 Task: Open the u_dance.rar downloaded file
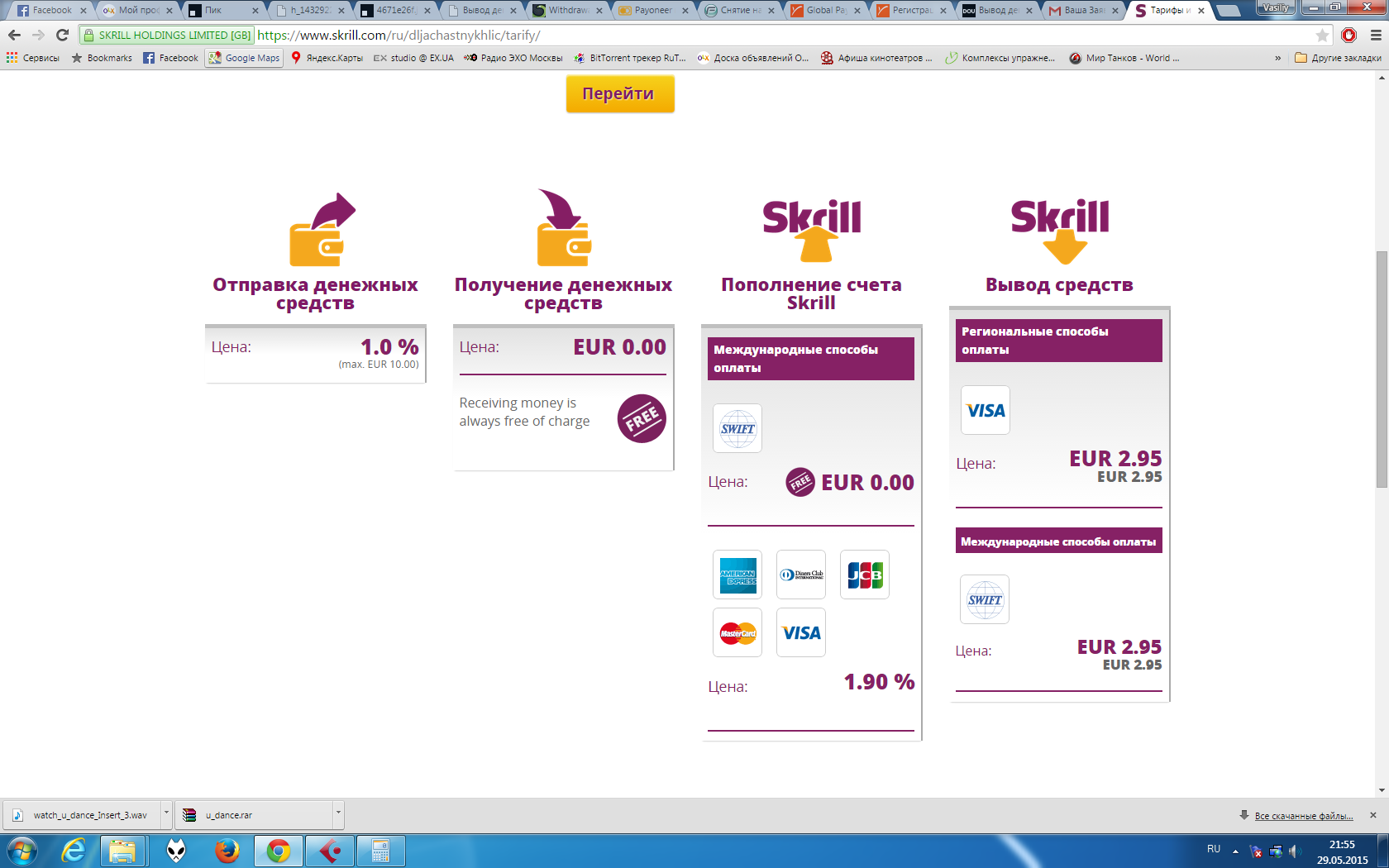click(x=254, y=814)
